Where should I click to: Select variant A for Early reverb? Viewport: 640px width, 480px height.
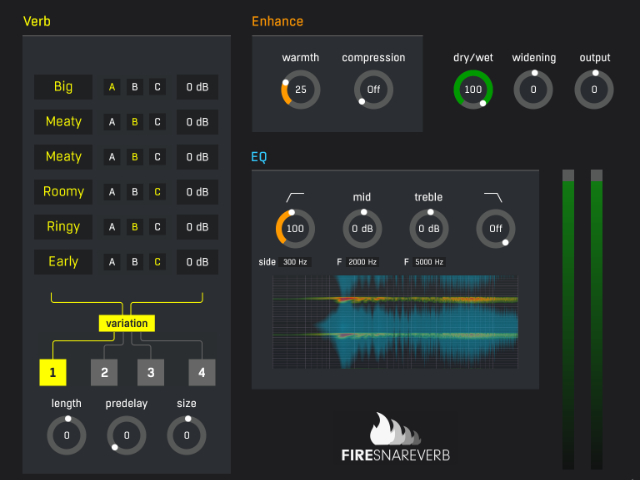click(112, 262)
